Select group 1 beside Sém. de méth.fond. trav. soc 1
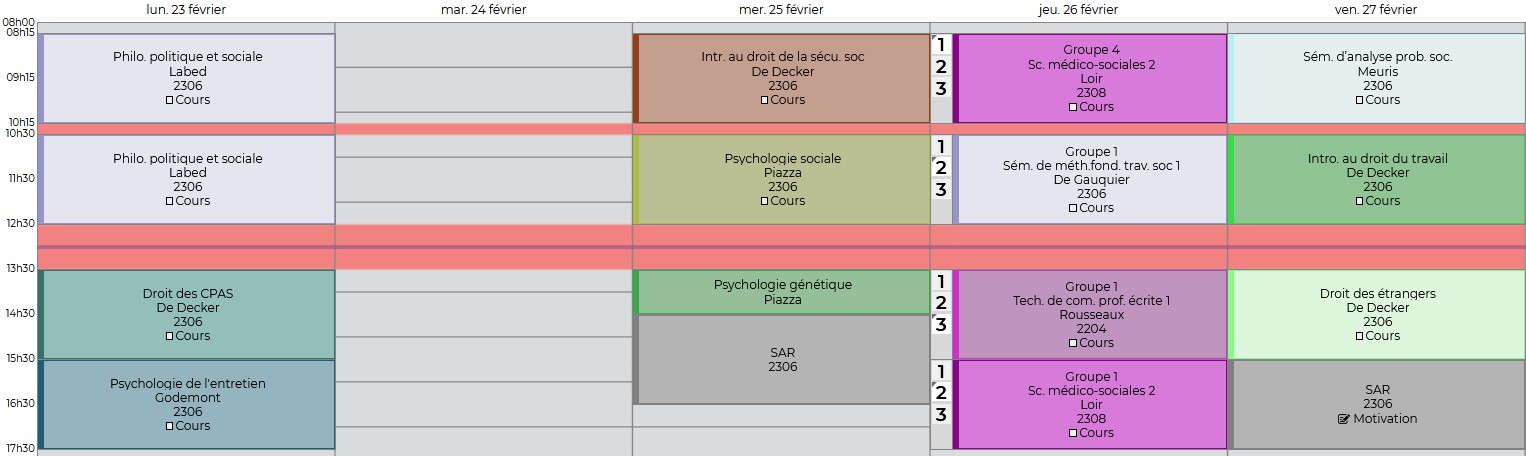This screenshot has height=456, width=1526. tap(940, 146)
